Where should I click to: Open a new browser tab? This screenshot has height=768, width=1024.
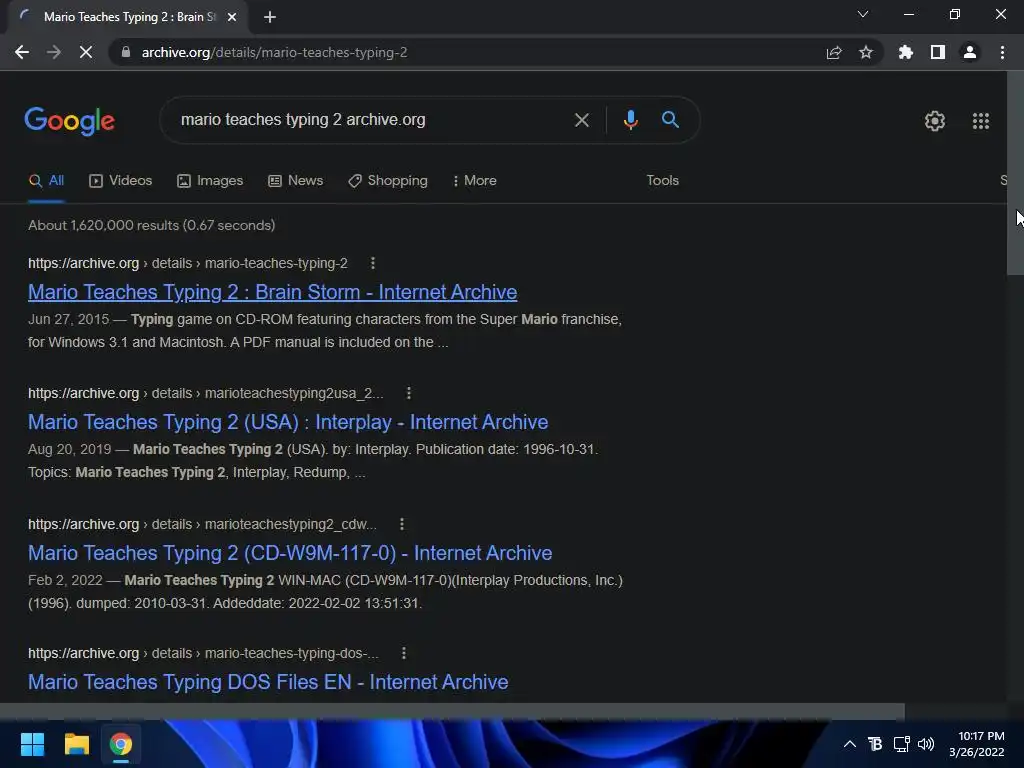pyautogui.click(x=270, y=17)
